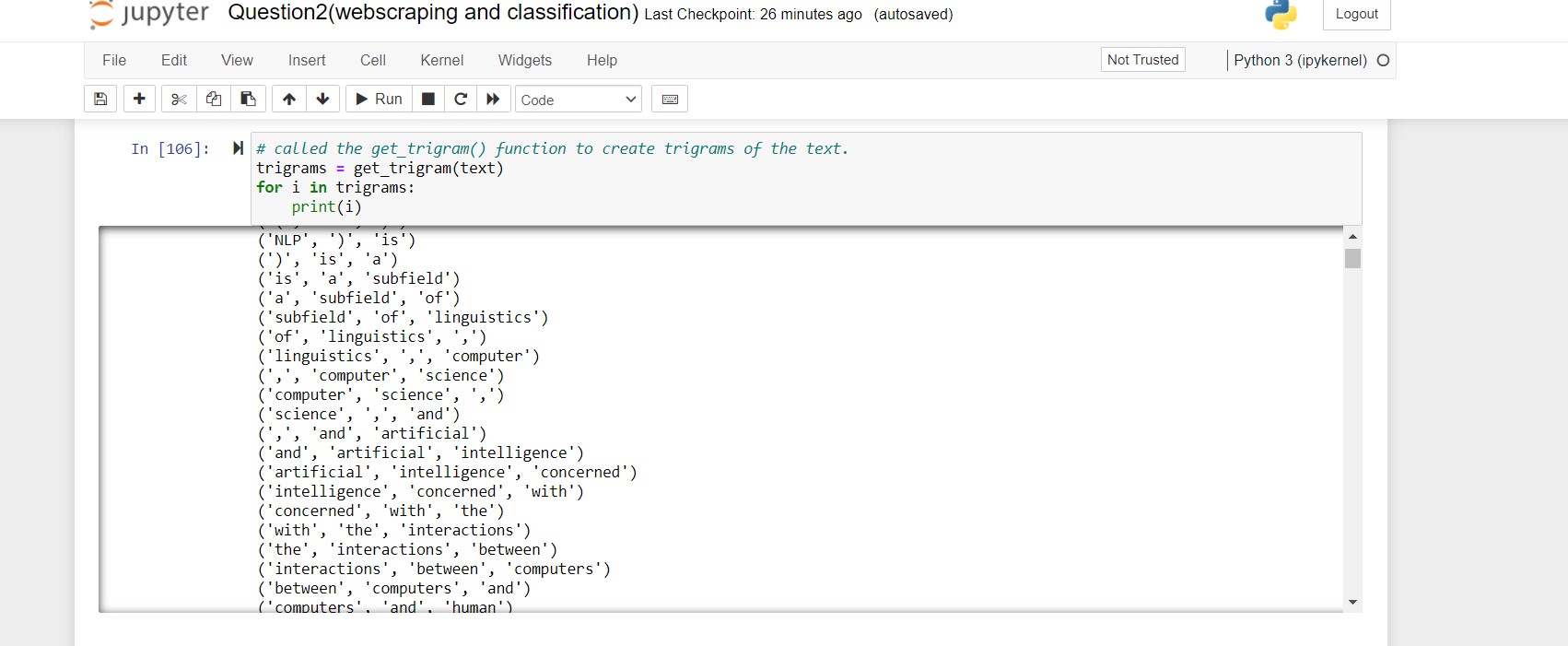Click output line ('concerned', 'with', 'the')
This screenshot has width=1568, height=646.
tap(380, 511)
